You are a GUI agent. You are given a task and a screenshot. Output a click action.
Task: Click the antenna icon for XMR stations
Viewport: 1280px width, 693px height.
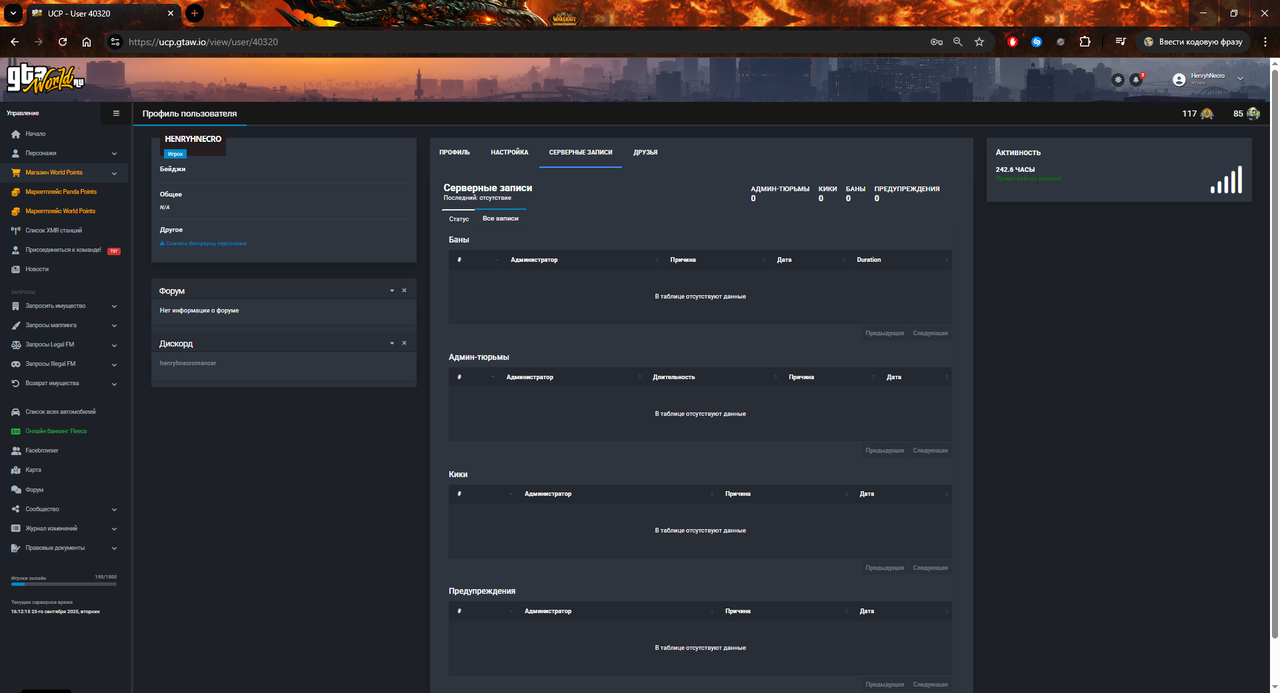pyautogui.click(x=15, y=231)
